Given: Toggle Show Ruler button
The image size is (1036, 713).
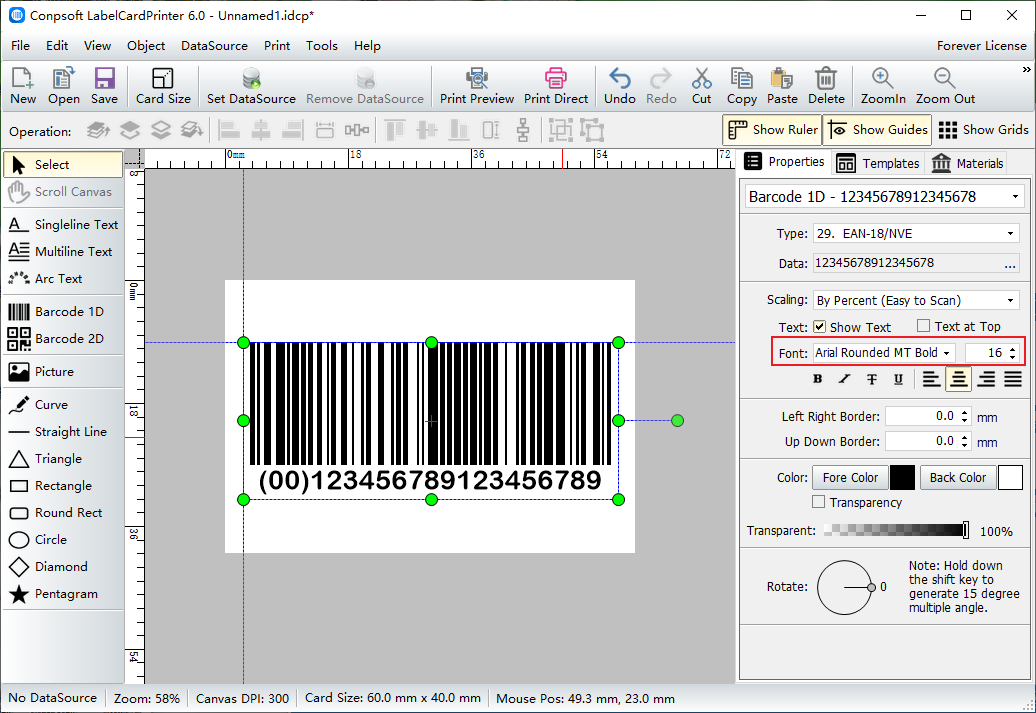Looking at the screenshot, I should (772, 130).
